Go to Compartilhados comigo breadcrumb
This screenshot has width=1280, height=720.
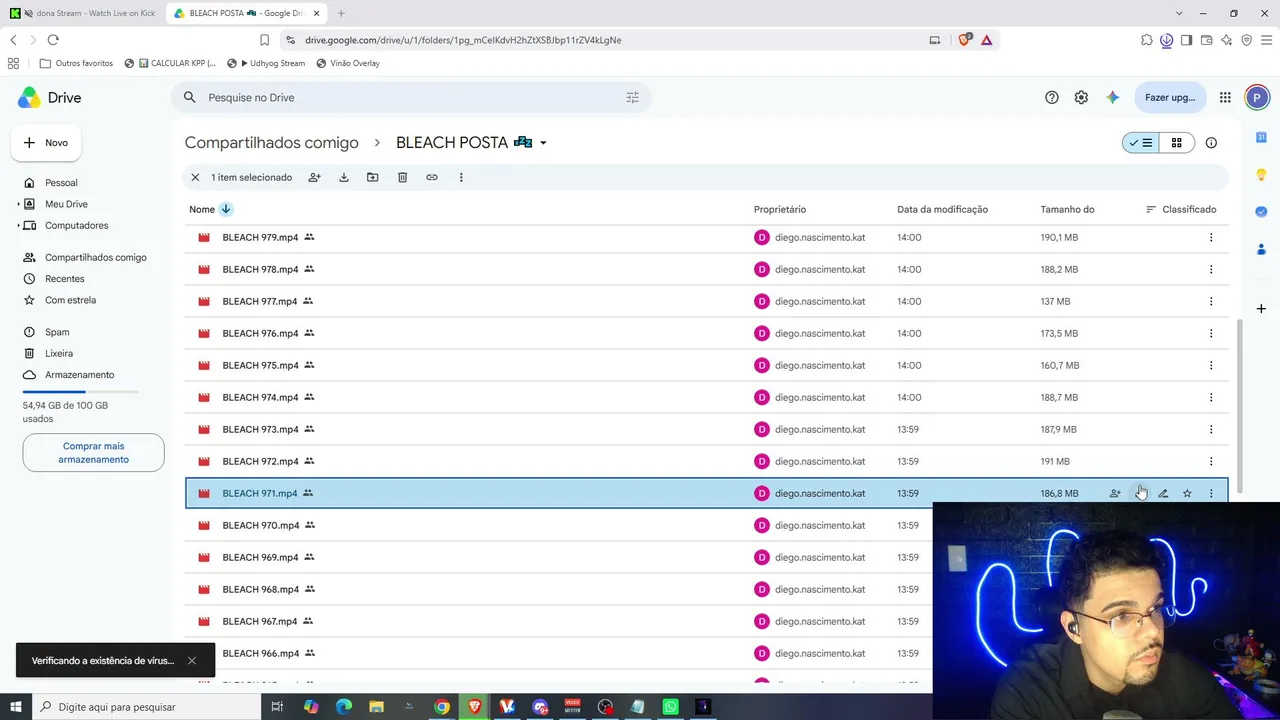point(271,143)
